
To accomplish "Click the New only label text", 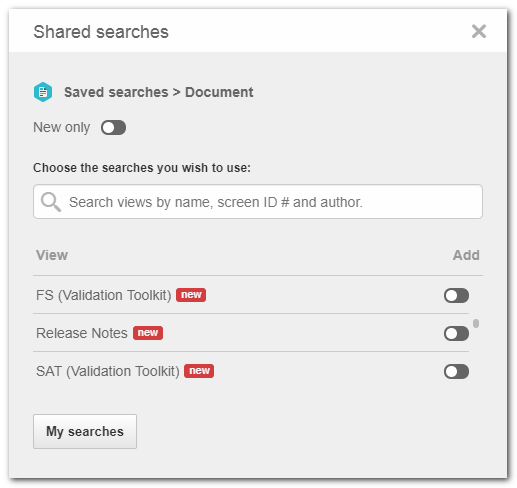I will (62, 127).
